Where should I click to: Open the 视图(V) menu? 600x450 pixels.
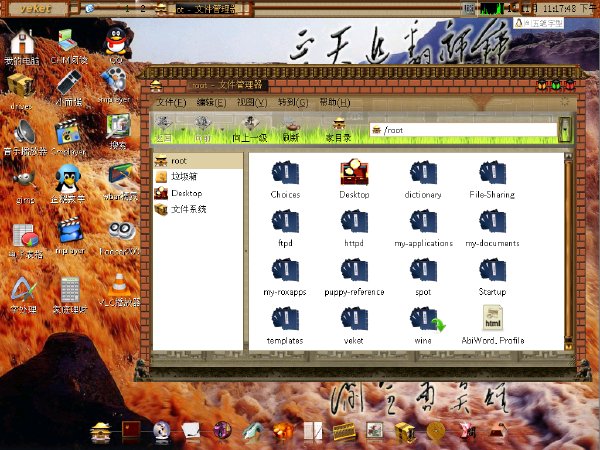[x=252, y=103]
